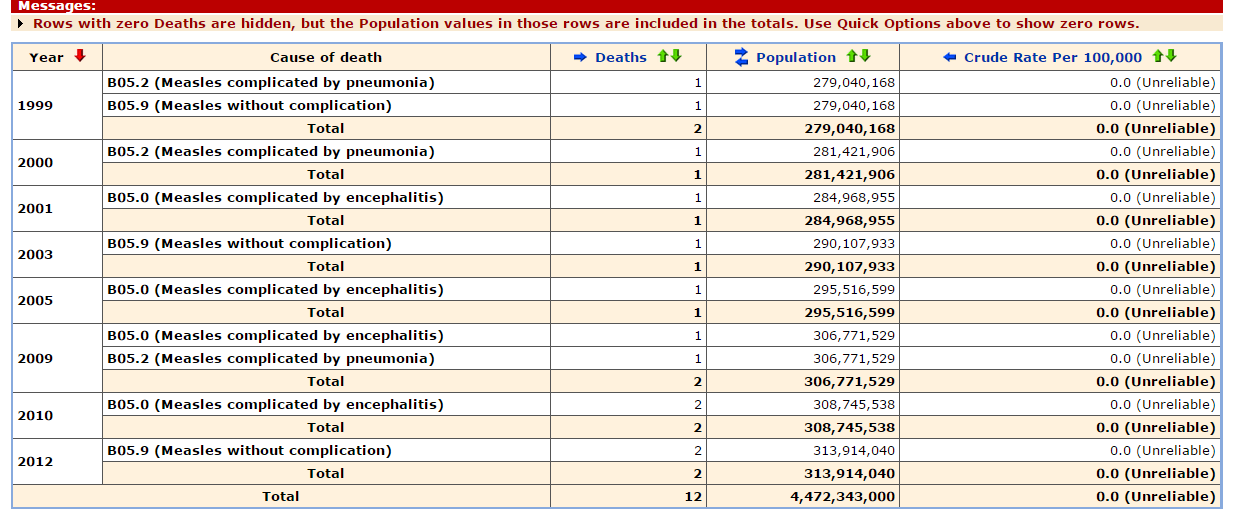Sort Deaths descending with green down arrow
The image size is (1239, 517).
(676, 57)
